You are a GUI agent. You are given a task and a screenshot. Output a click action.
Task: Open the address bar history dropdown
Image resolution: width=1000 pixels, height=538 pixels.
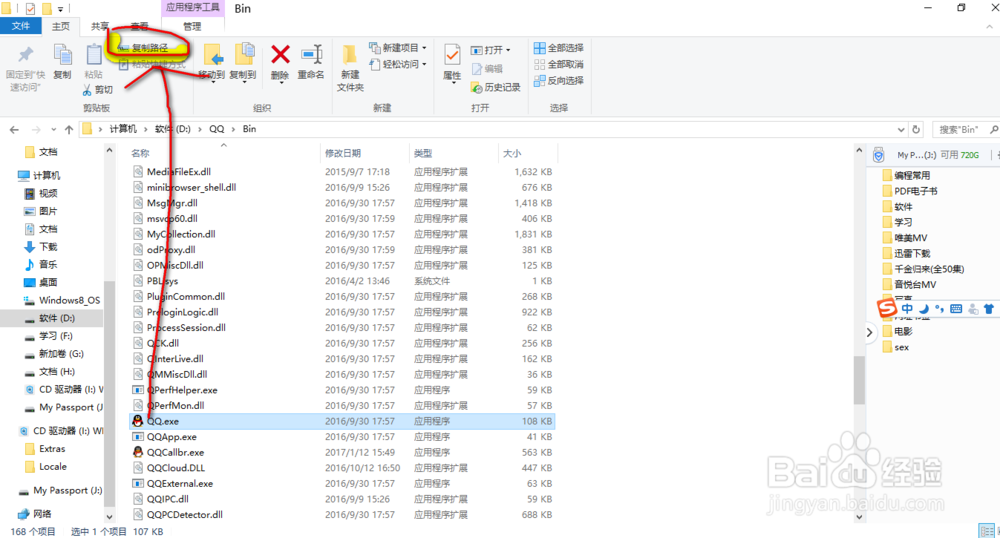[901, 129]
